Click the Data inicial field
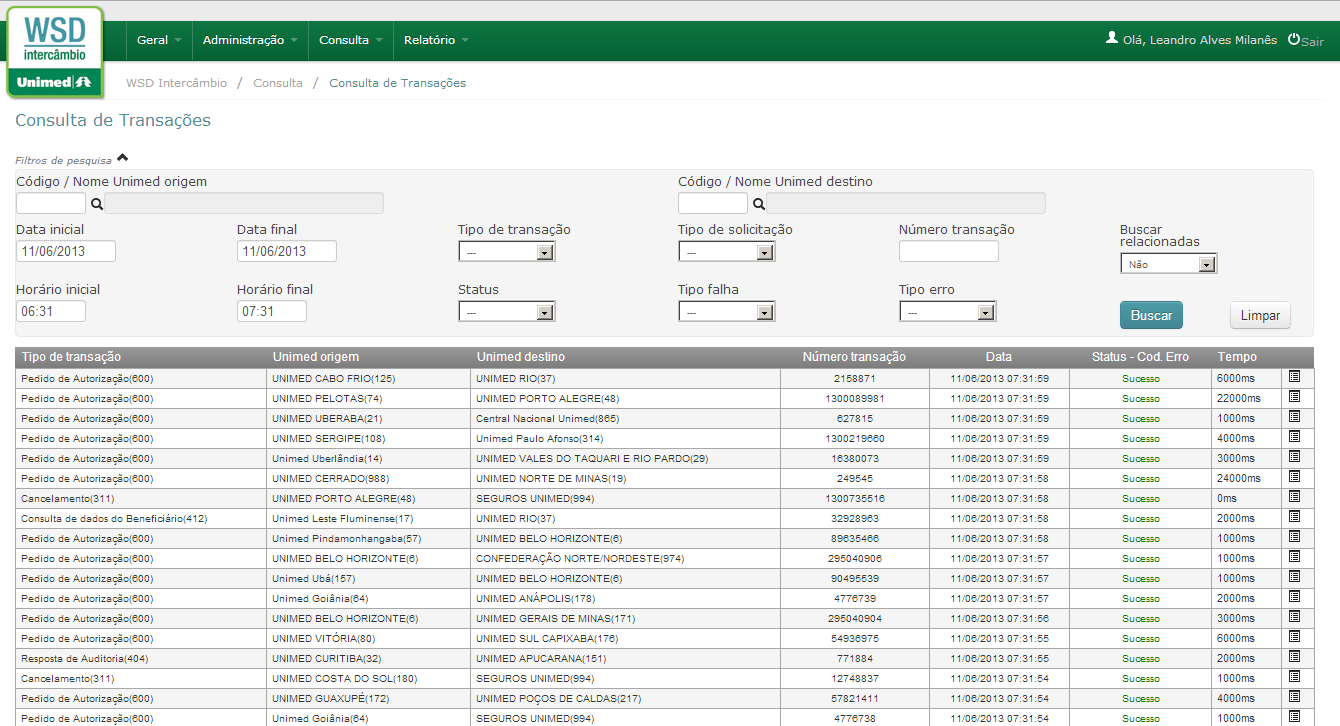The width and height of the screenshot is (1340, 726). pos(66,251)
